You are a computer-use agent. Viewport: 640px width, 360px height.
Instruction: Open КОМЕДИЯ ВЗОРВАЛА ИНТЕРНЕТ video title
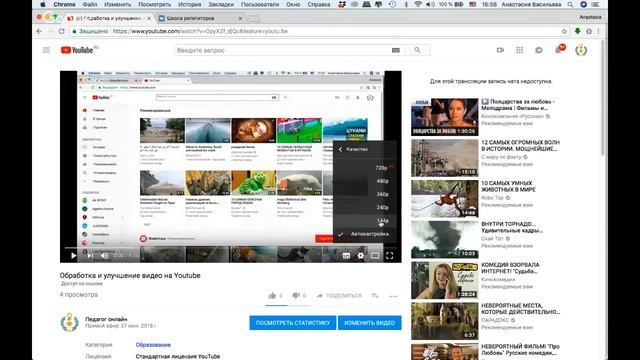tap(510, 268)
